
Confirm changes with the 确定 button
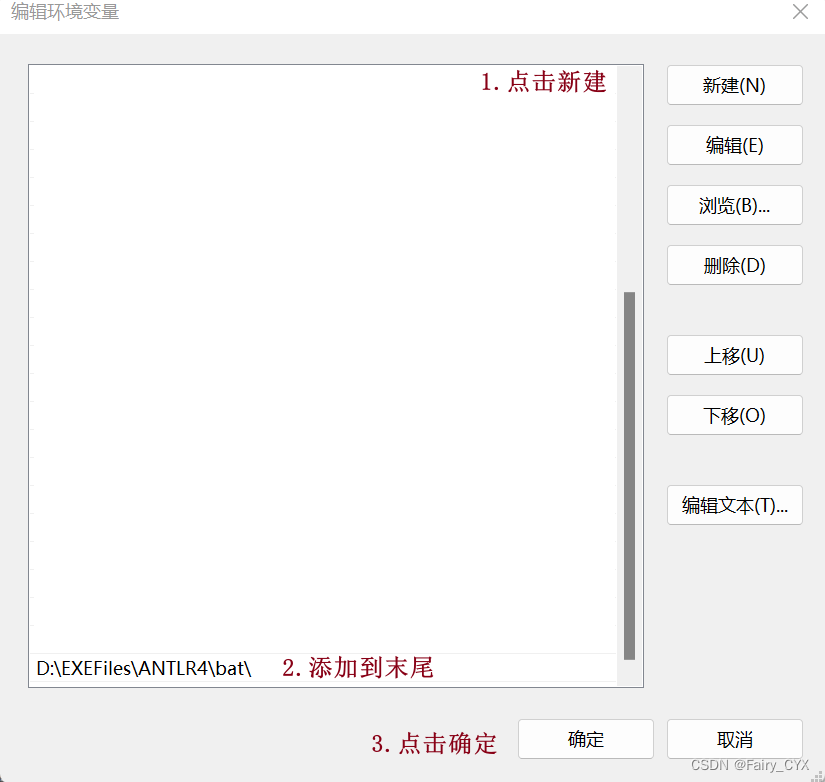pos(585,739)
